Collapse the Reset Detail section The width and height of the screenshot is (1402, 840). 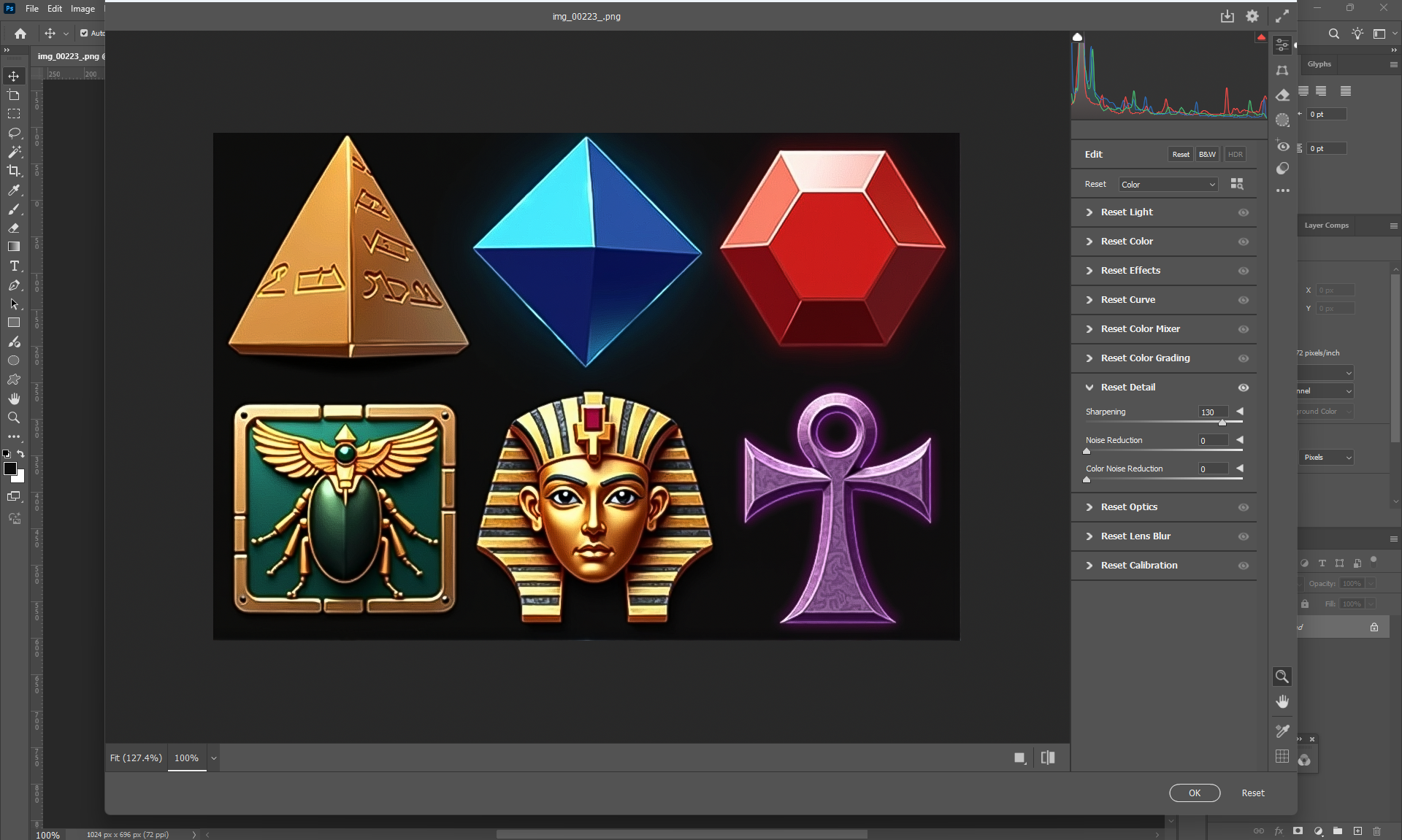tap(1089, 388)
